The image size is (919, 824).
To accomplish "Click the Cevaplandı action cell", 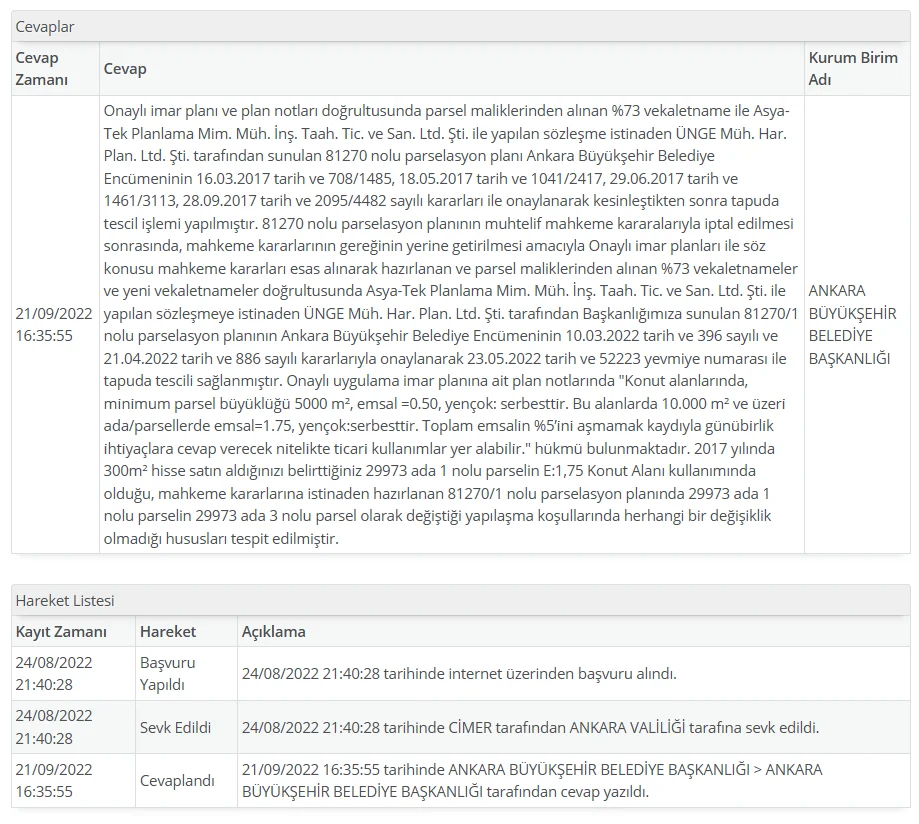I will click(177, 780).
